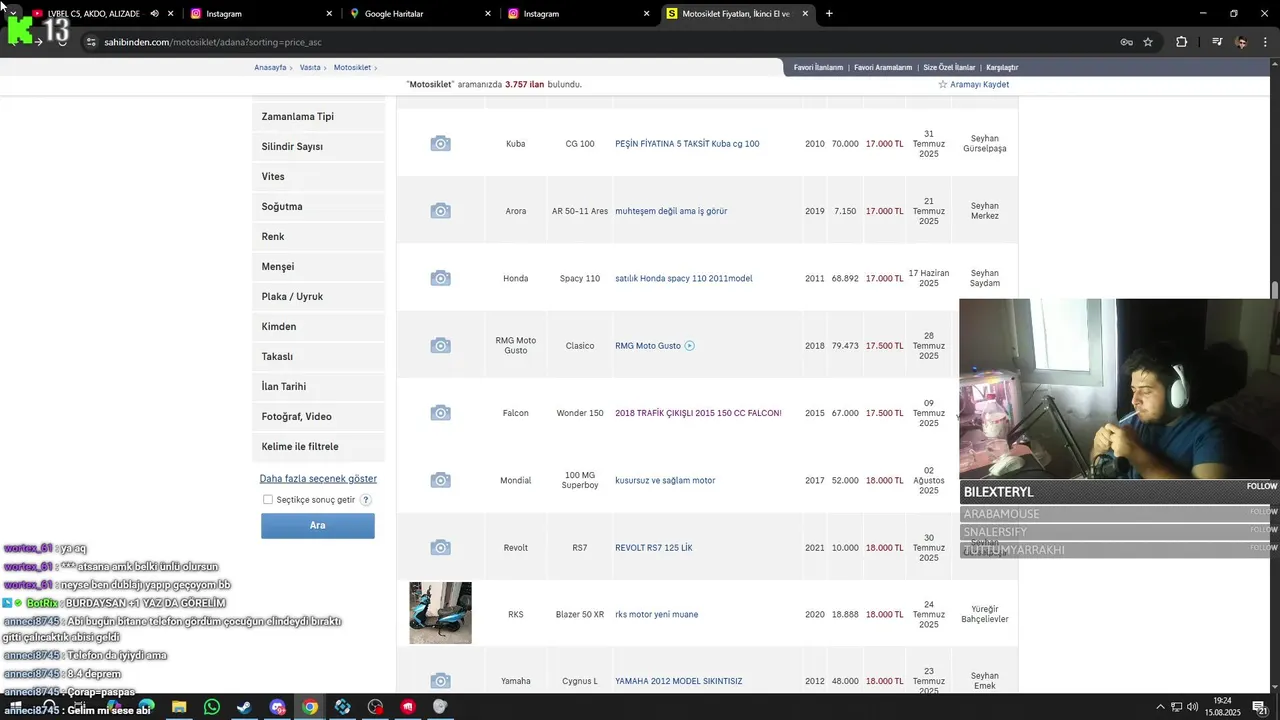Open listing 'muhteşem değil ama iş görür'
This screenshot has height=720, width=1280.
click(x=671, y=212)
